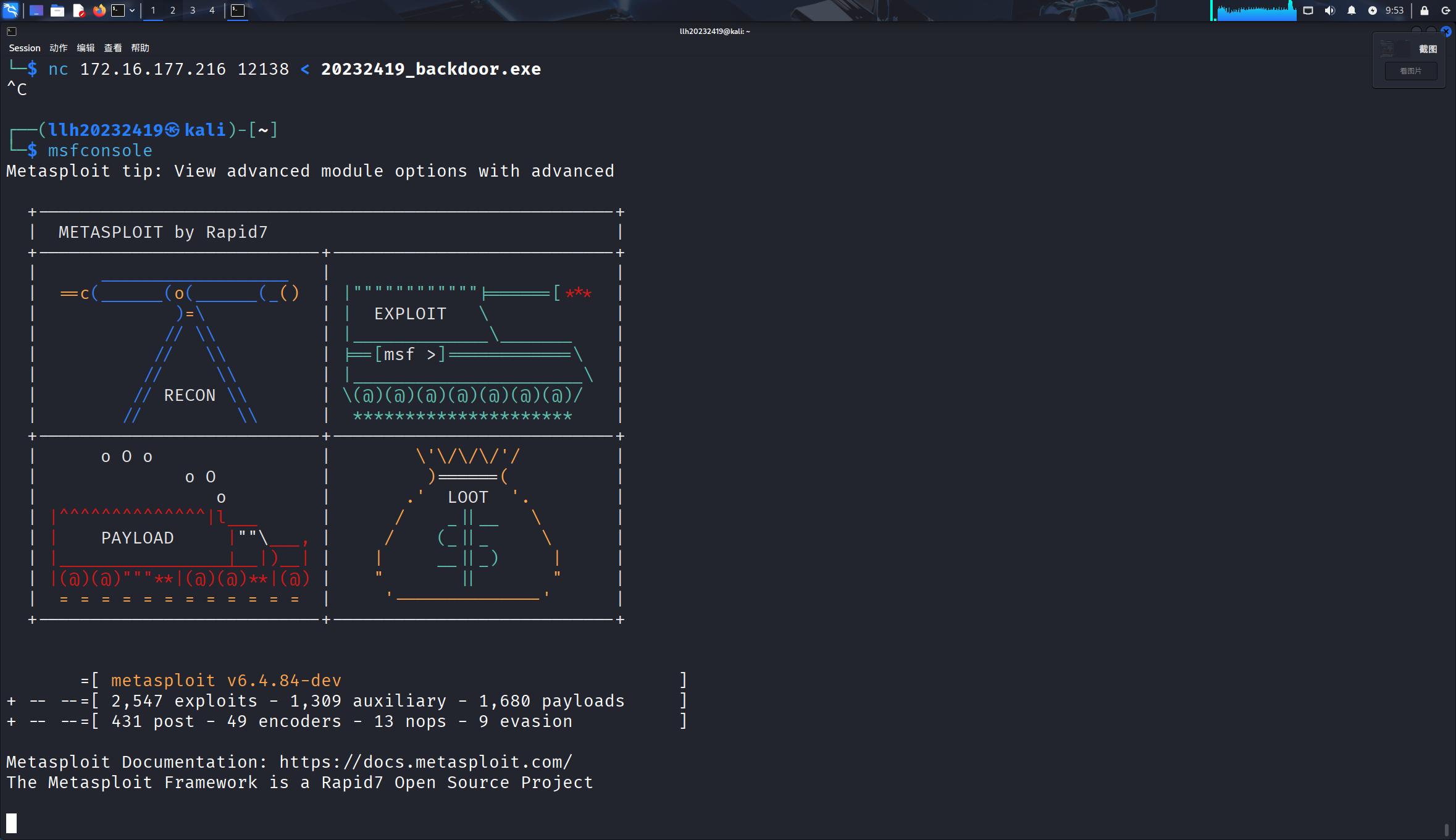Click the screenshot preview thumbnail
The image size is (1456, 840).
click(x=1394, y=49)
